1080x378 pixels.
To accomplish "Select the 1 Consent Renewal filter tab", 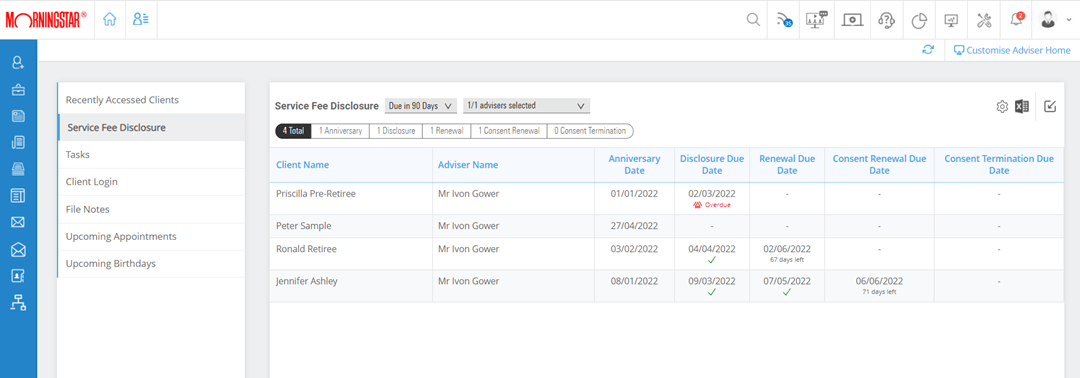I will pos(509,131).
